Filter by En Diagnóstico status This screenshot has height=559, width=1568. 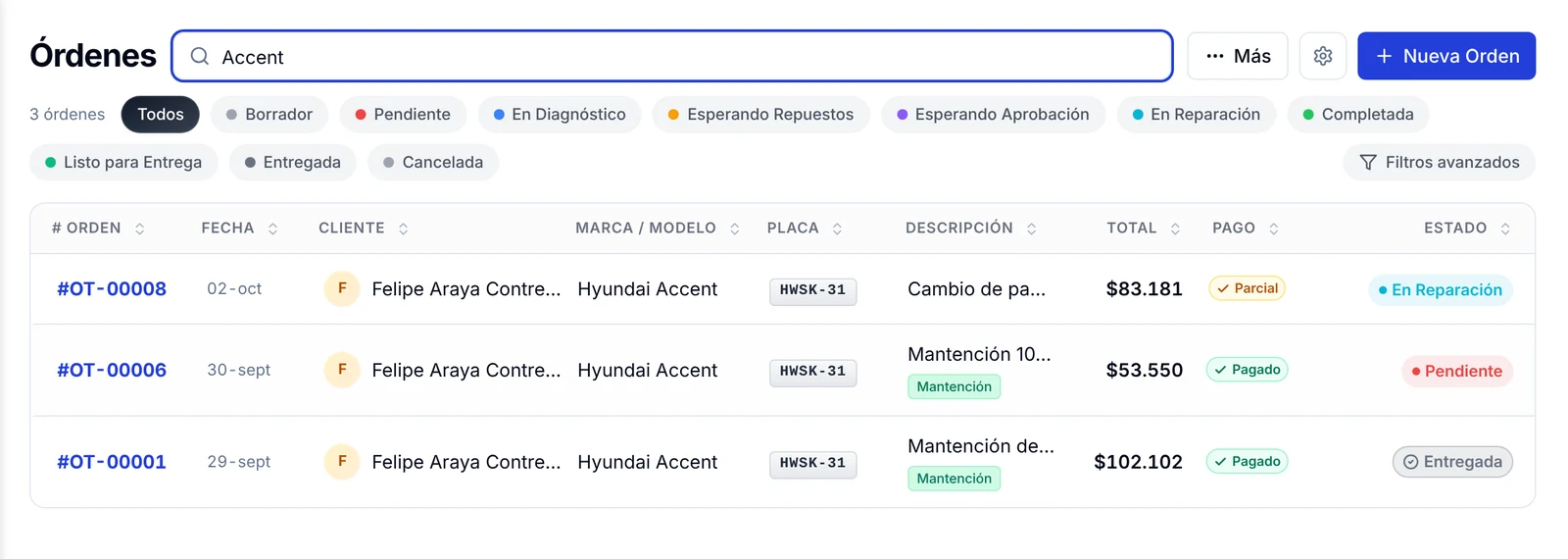[x=560, y=114]
